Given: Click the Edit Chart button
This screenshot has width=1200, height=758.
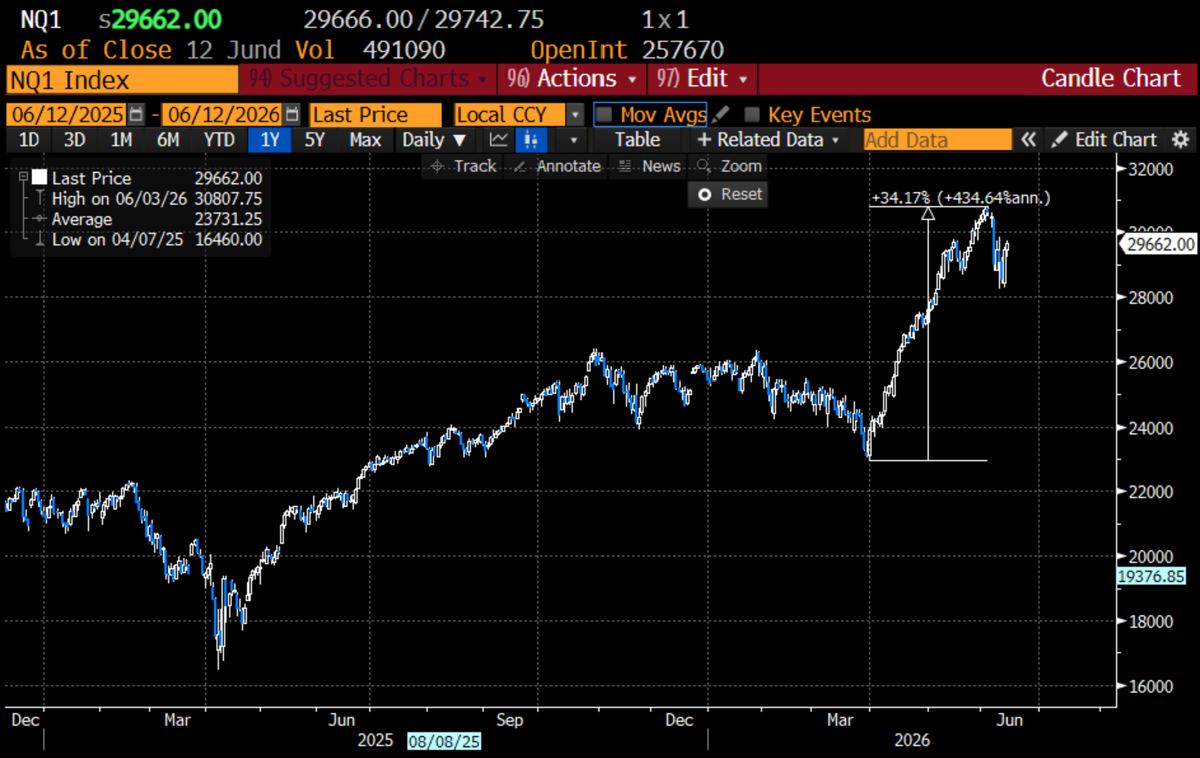Looking at the screenshot, I should coord(1105,140).
